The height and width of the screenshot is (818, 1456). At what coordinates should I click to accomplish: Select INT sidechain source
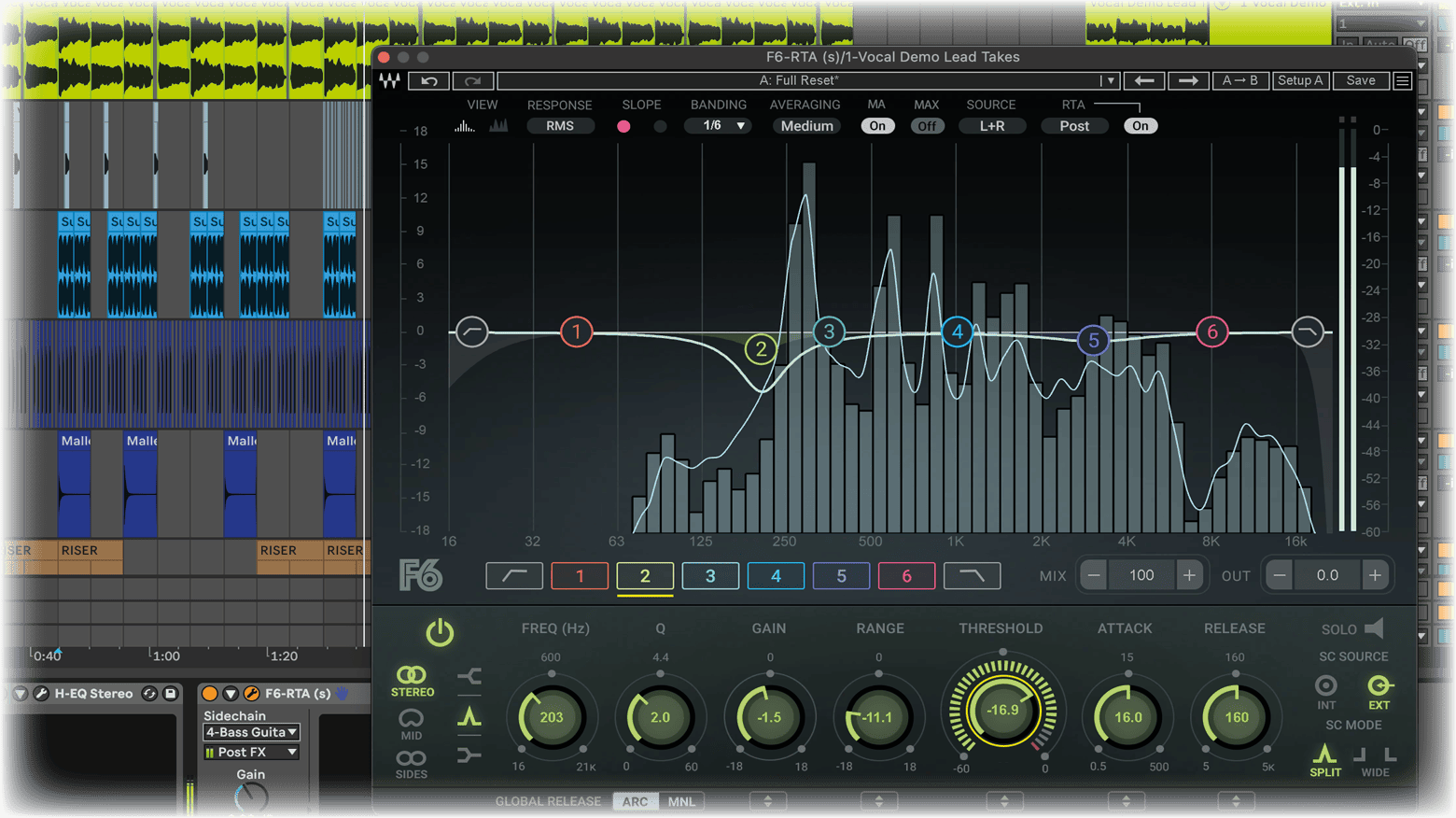point(1325,692)
